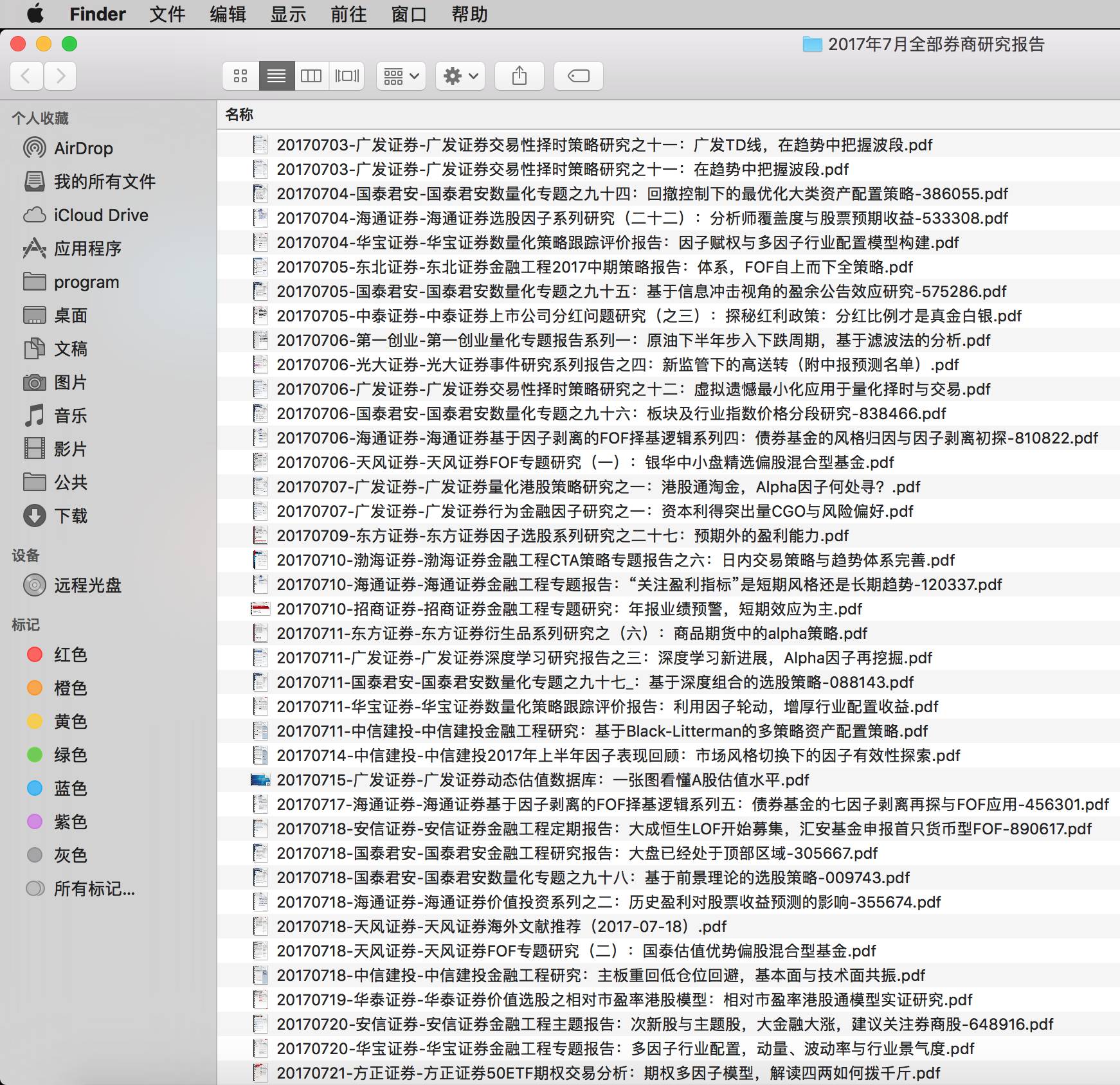This screenshot has width=1120, height=1085.
Task: Select the 中泰证券上市公司分红问题研究 file
Action: [x=669, y=316]
